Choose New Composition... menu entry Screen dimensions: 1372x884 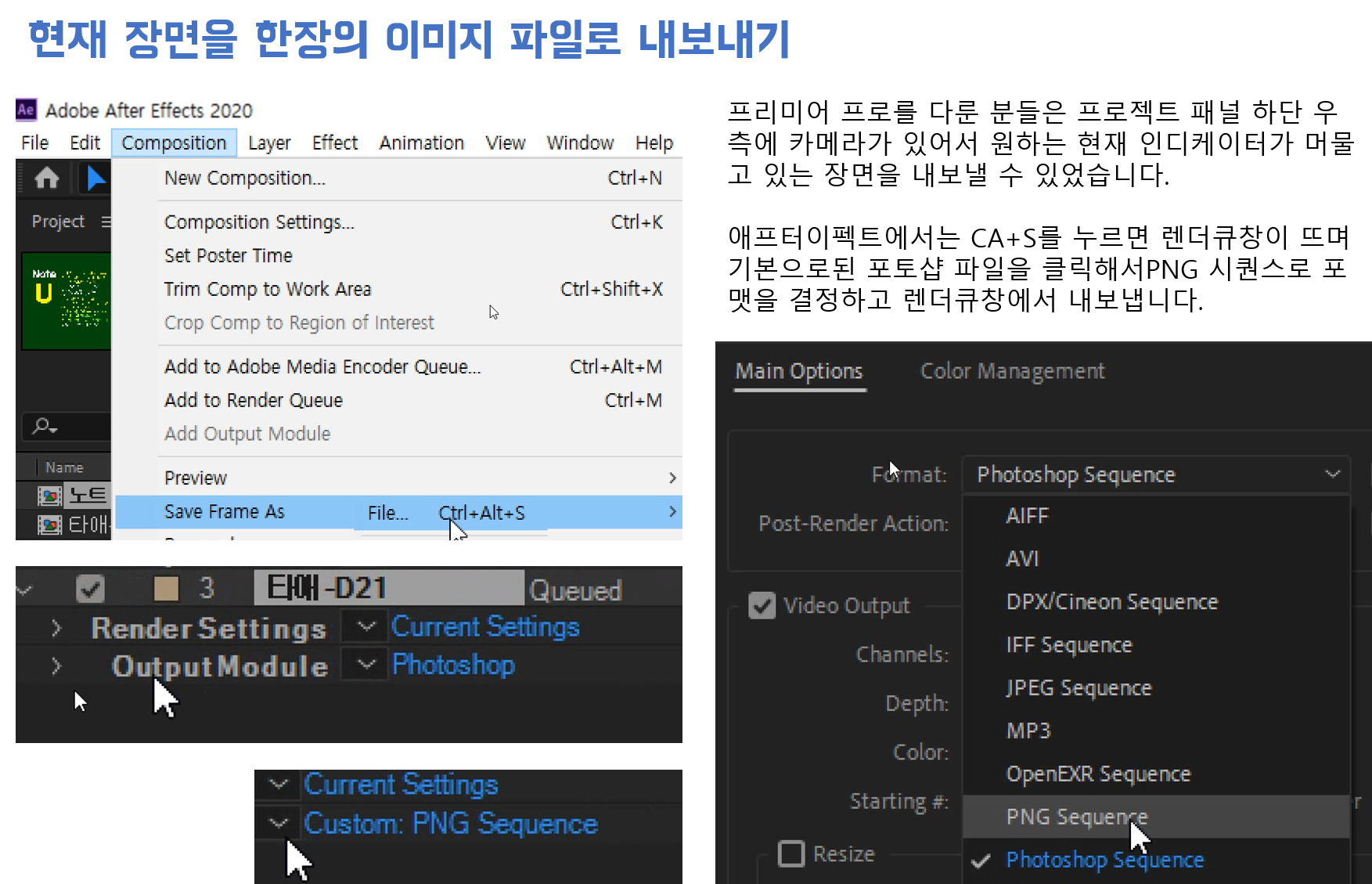coord(398,179)
